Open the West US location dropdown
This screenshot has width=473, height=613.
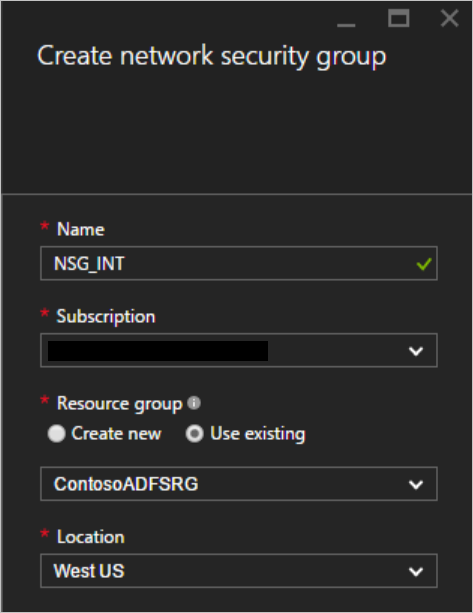[239, 571]
